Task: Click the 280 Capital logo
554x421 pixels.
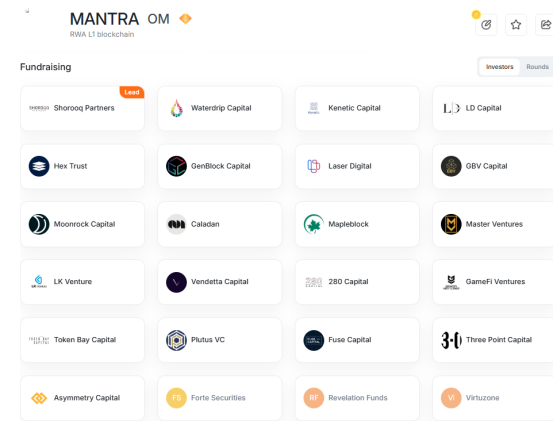Action: point(314,282)
